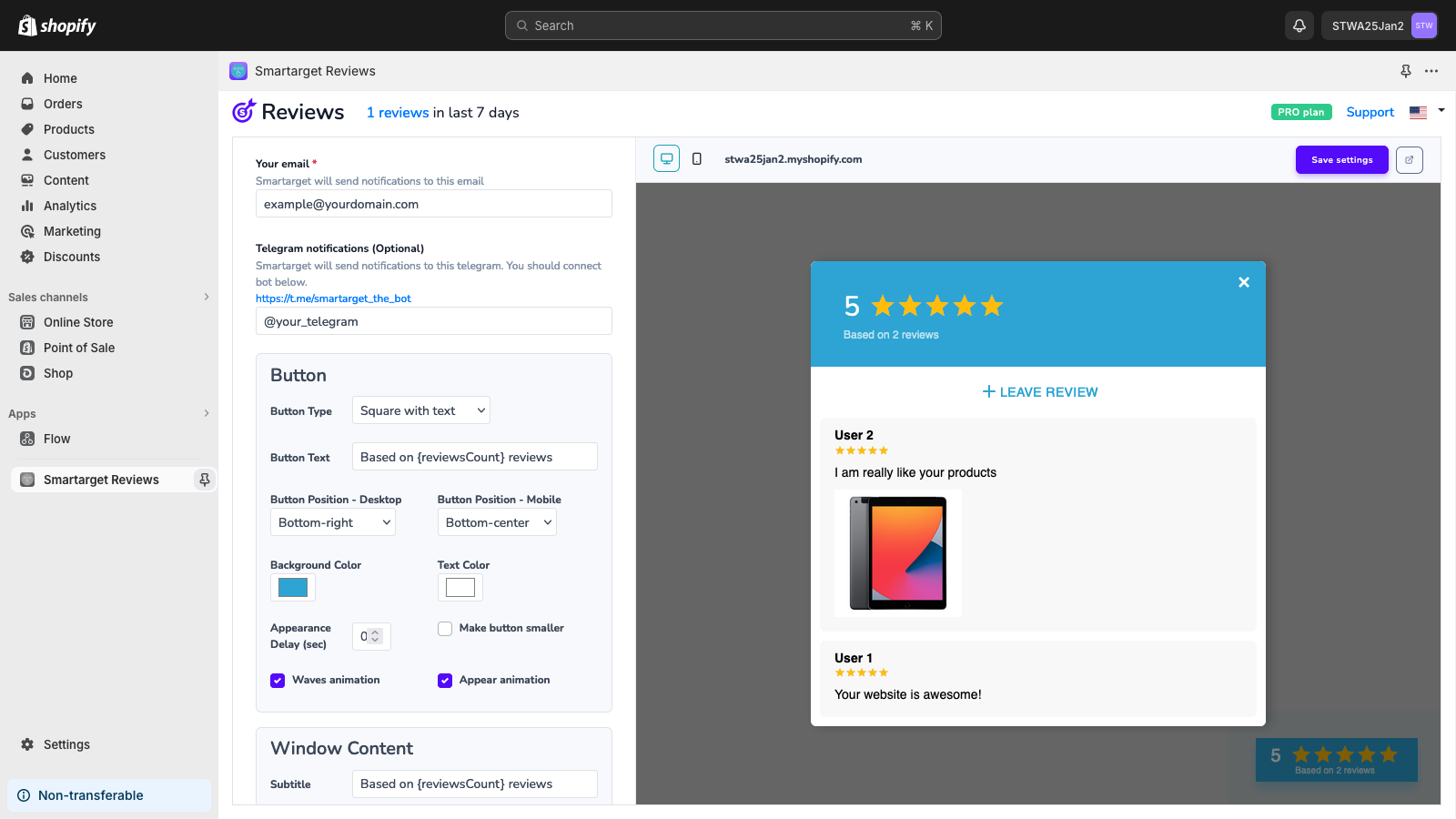
Task: Click the Products tag icon
Action: coord(27,129)
